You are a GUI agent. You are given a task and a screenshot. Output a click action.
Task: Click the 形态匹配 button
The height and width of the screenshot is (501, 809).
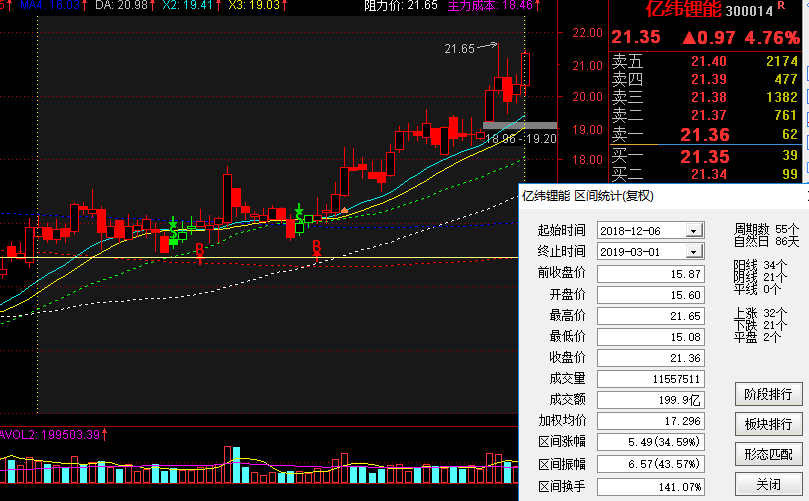coord(768,454)
